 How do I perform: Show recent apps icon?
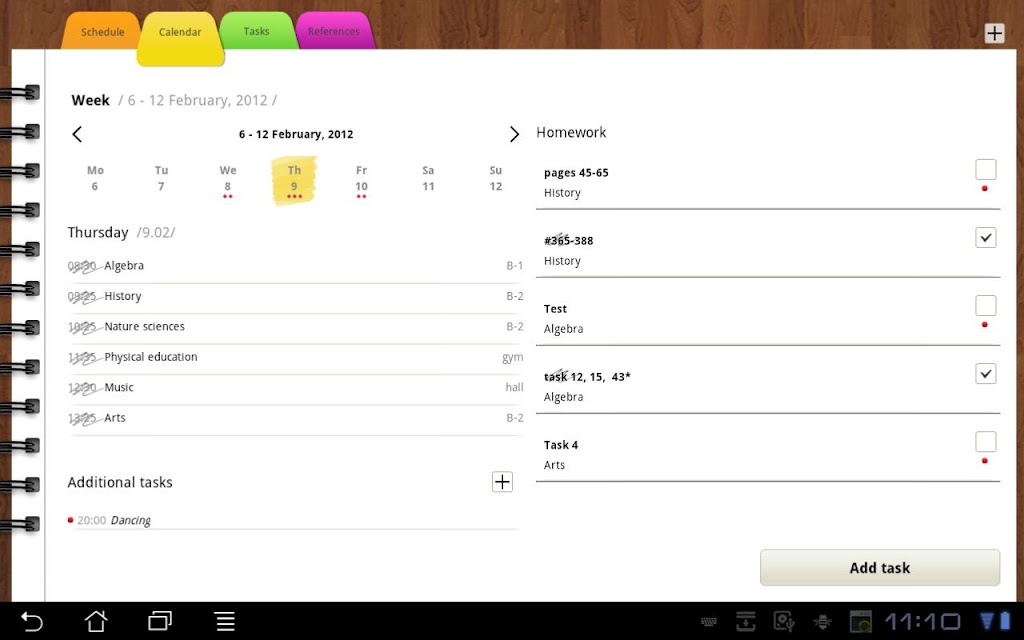(160, 621)
